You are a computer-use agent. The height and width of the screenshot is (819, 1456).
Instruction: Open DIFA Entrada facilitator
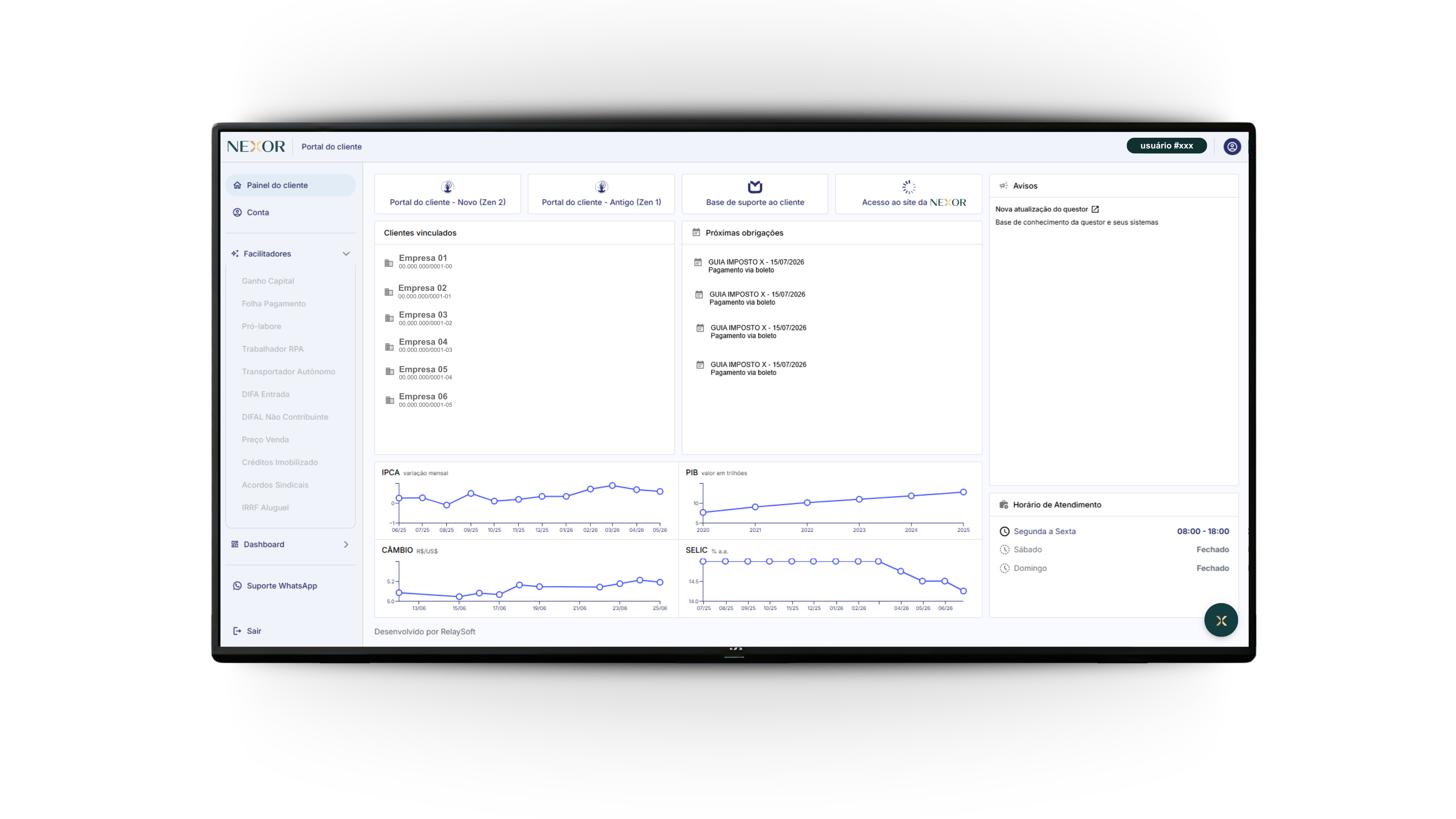265,394
